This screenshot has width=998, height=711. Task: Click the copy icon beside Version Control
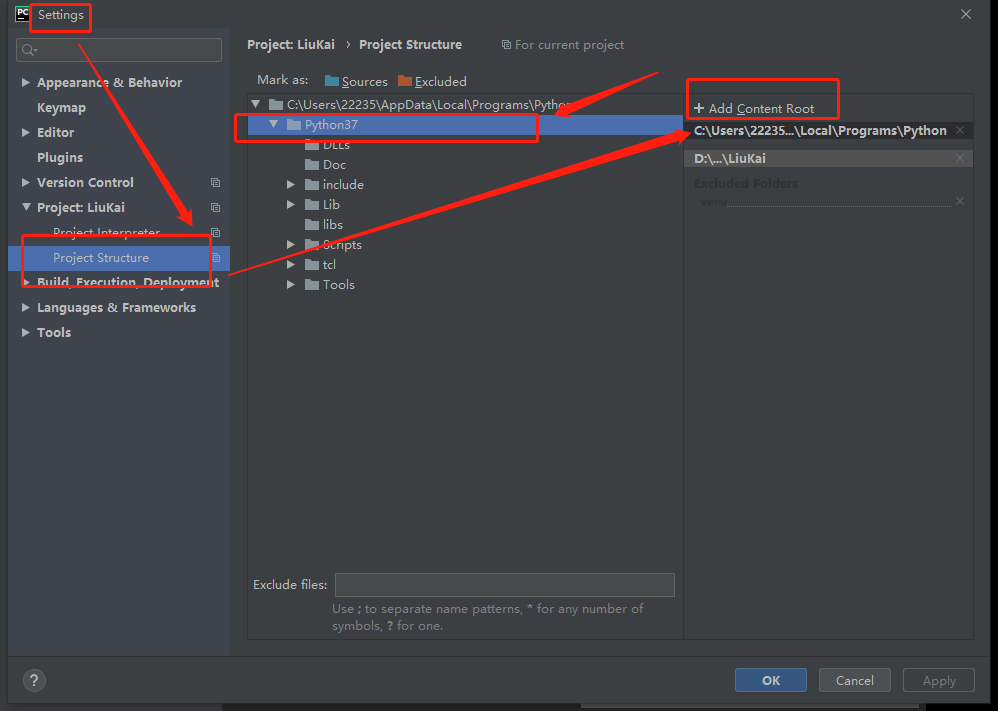(216, 183)
